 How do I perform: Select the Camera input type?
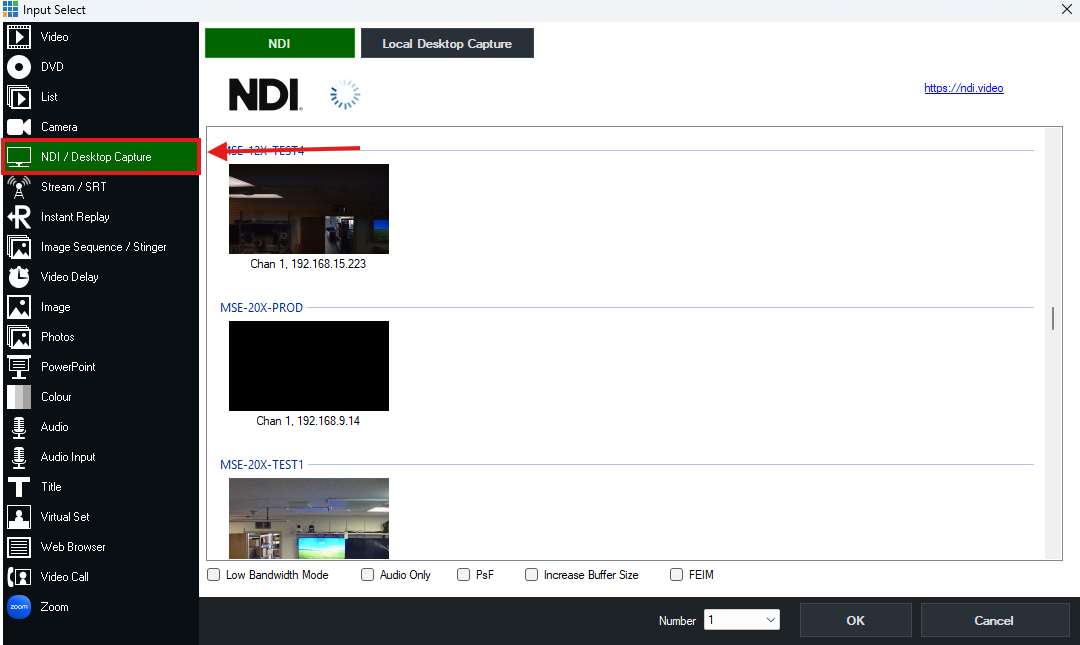(x=60, y=127)
